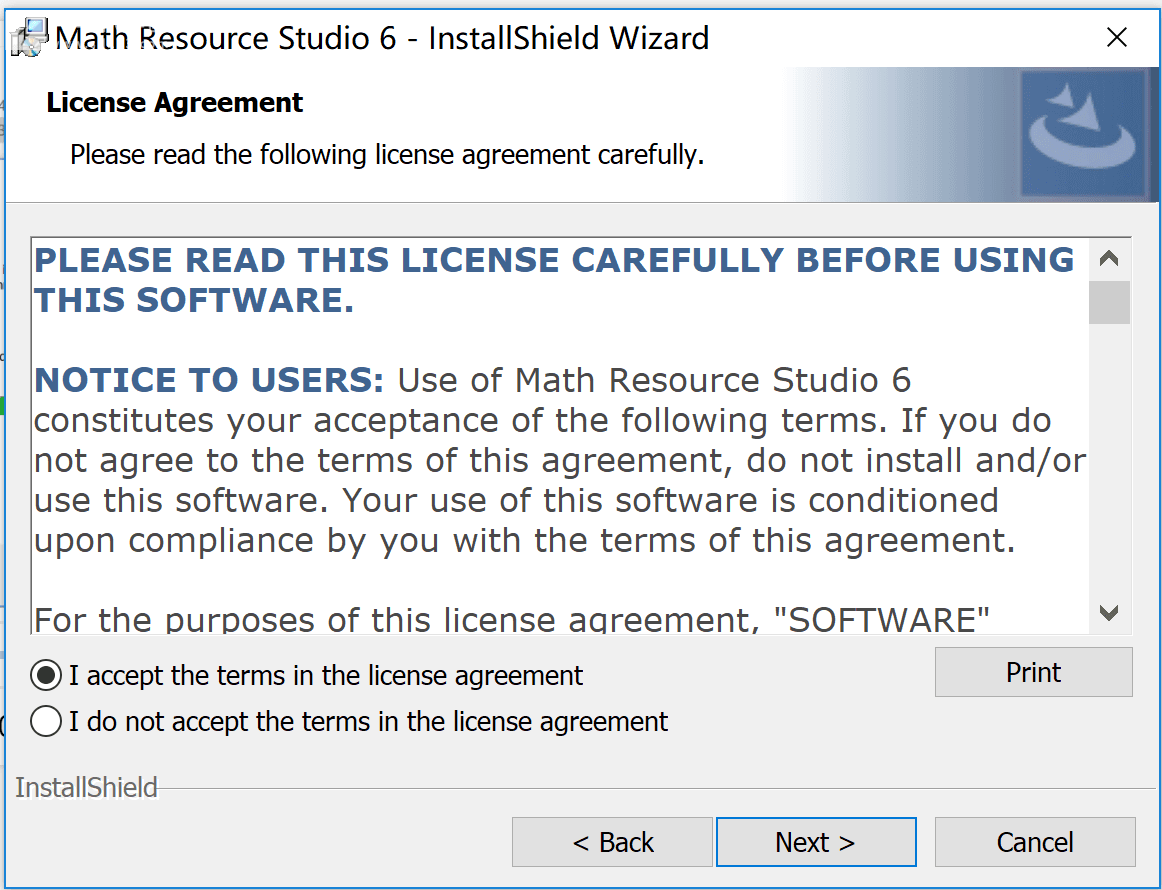Click the scrollbar track below the thumb
The image size is (1162, 890).
coord(1109,458)
